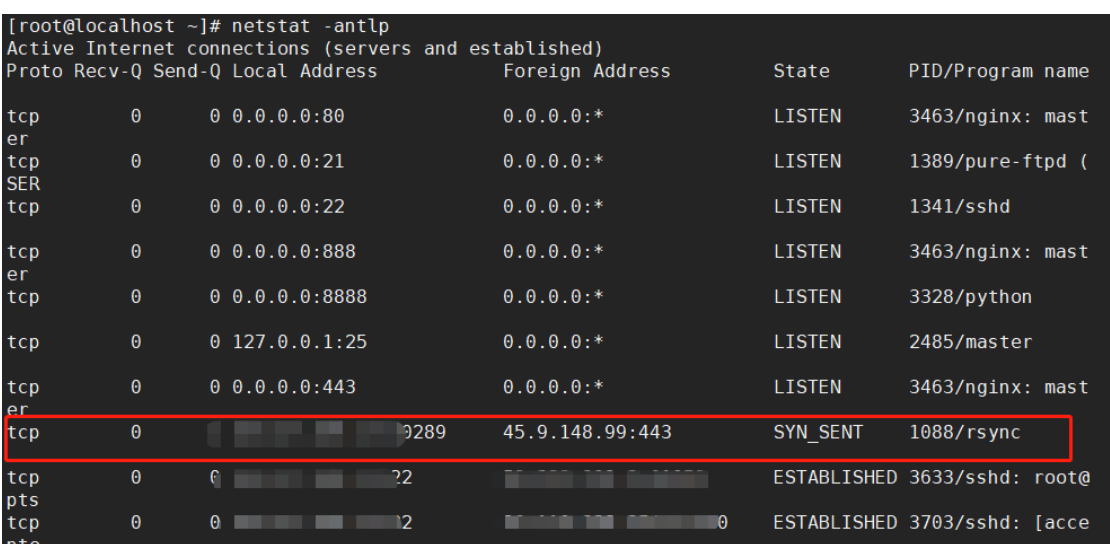Click the 3633/sshd: root@ process entry

pyautogui.click(x=998, y=478)
